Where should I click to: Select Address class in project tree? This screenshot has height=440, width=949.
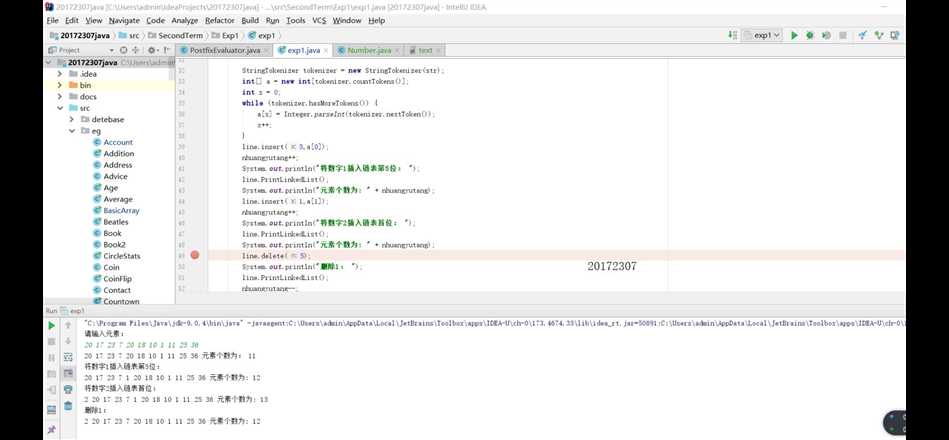pyautogui.click(x=117, y=165)
